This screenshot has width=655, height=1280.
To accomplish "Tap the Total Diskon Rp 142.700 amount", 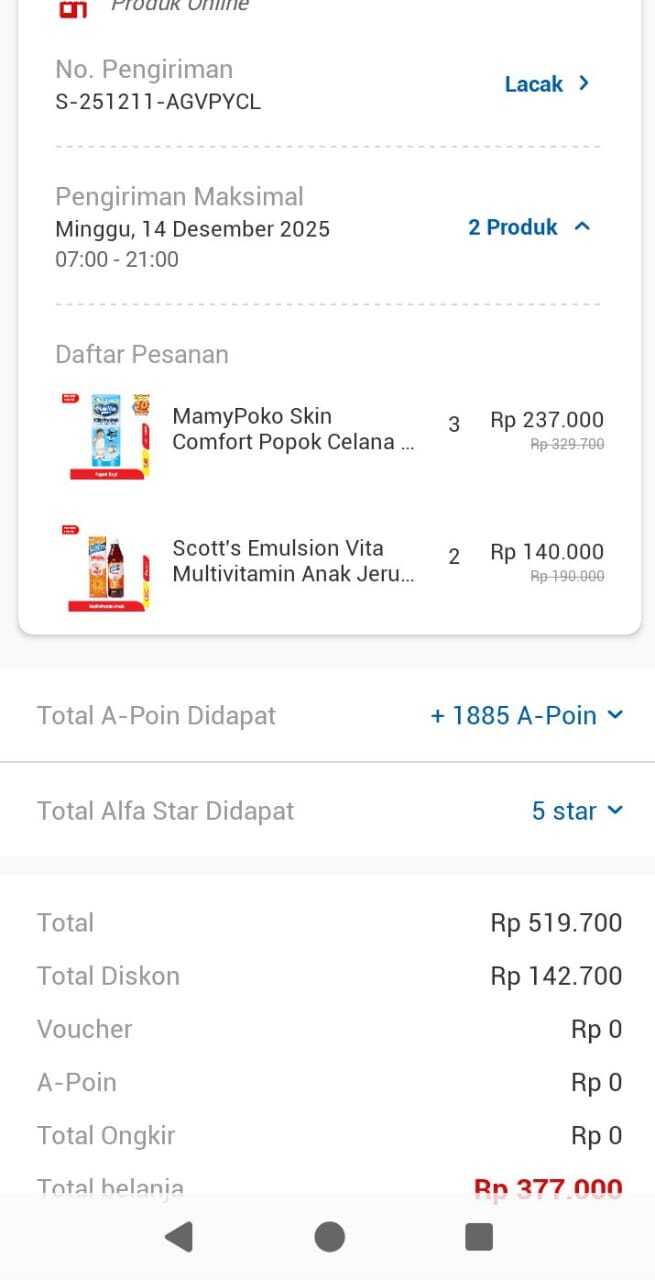I will 556,976.
